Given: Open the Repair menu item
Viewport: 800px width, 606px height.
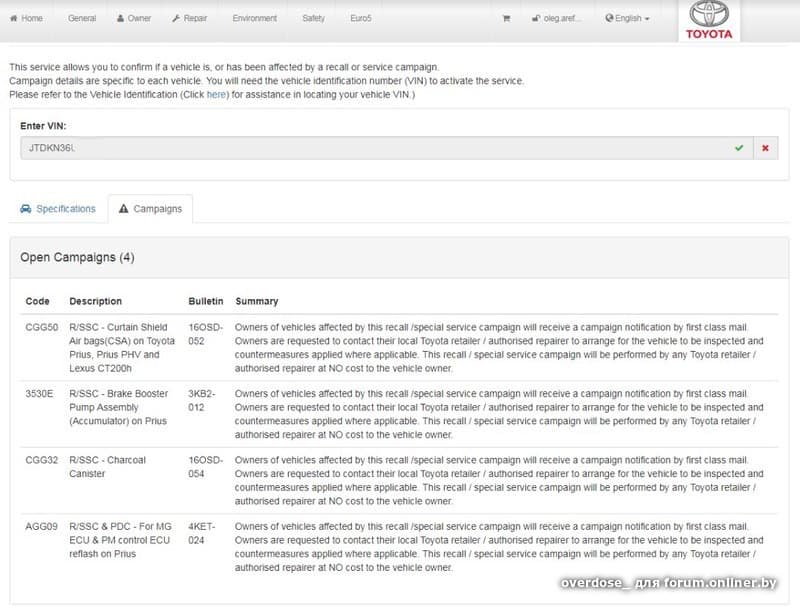Looking at the screenshot, I should tap(189, 18).
